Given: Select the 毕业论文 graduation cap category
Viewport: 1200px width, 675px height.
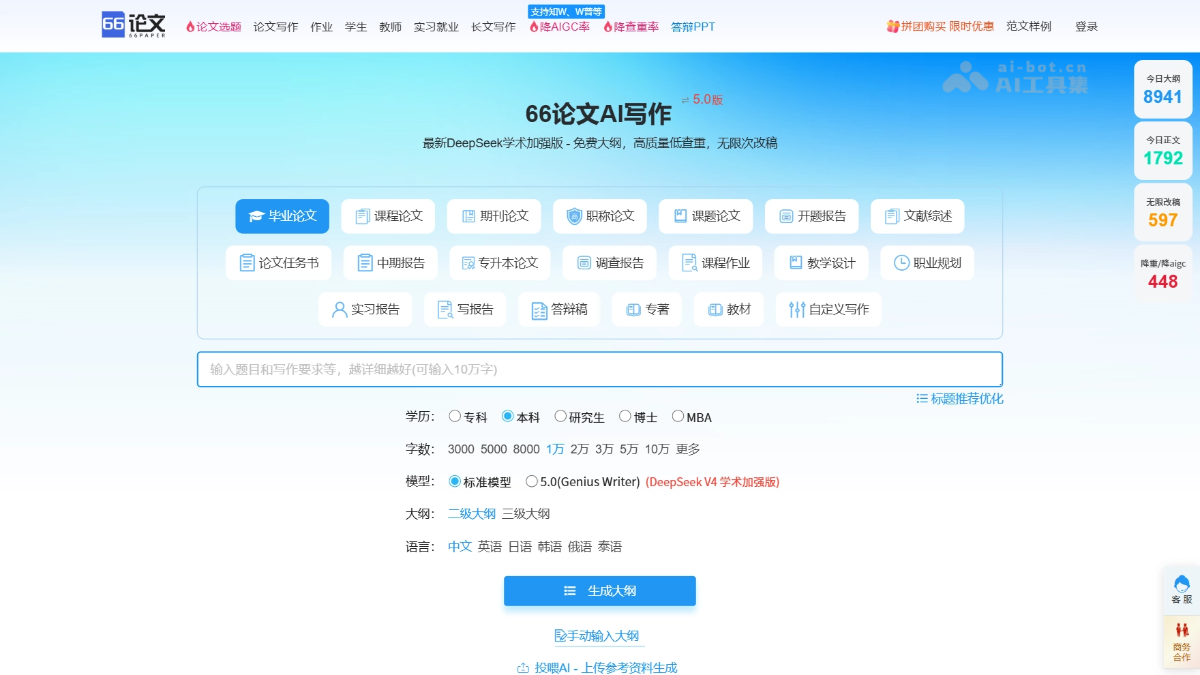Looking at the screenshot, I should [282, 216].
